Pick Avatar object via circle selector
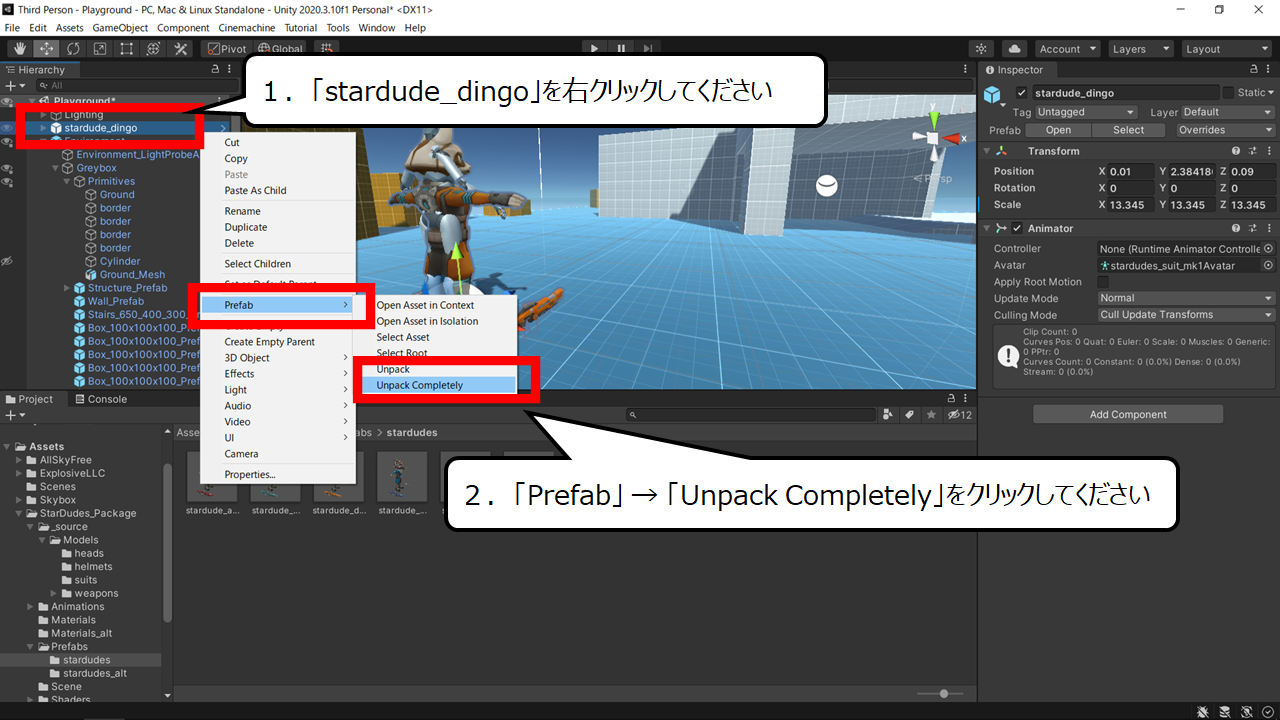 click(1269, 266)
